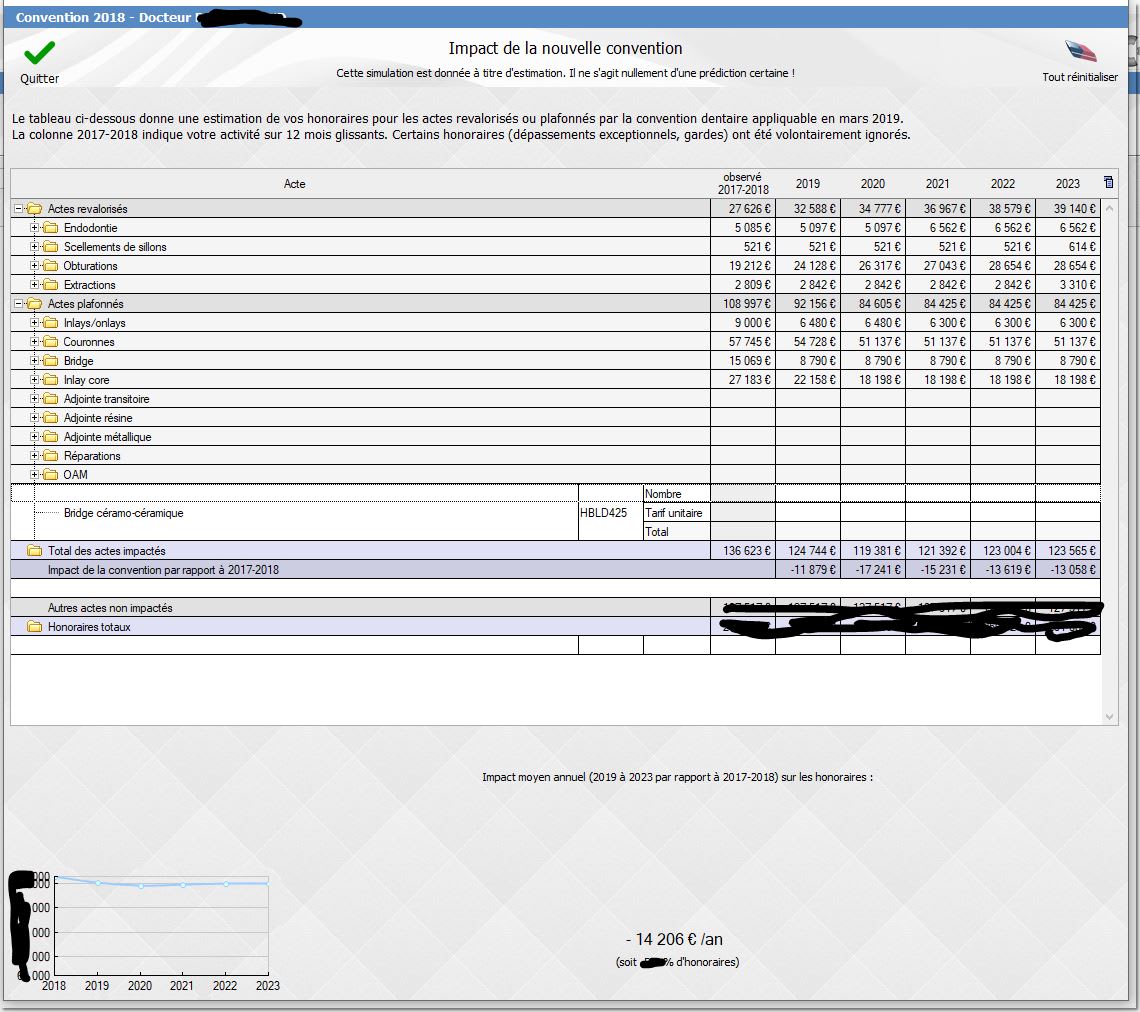The image size is (1140, 1012).
Task: Collapse the Actes revalorisés group
Action: click(x=19, y=209)
